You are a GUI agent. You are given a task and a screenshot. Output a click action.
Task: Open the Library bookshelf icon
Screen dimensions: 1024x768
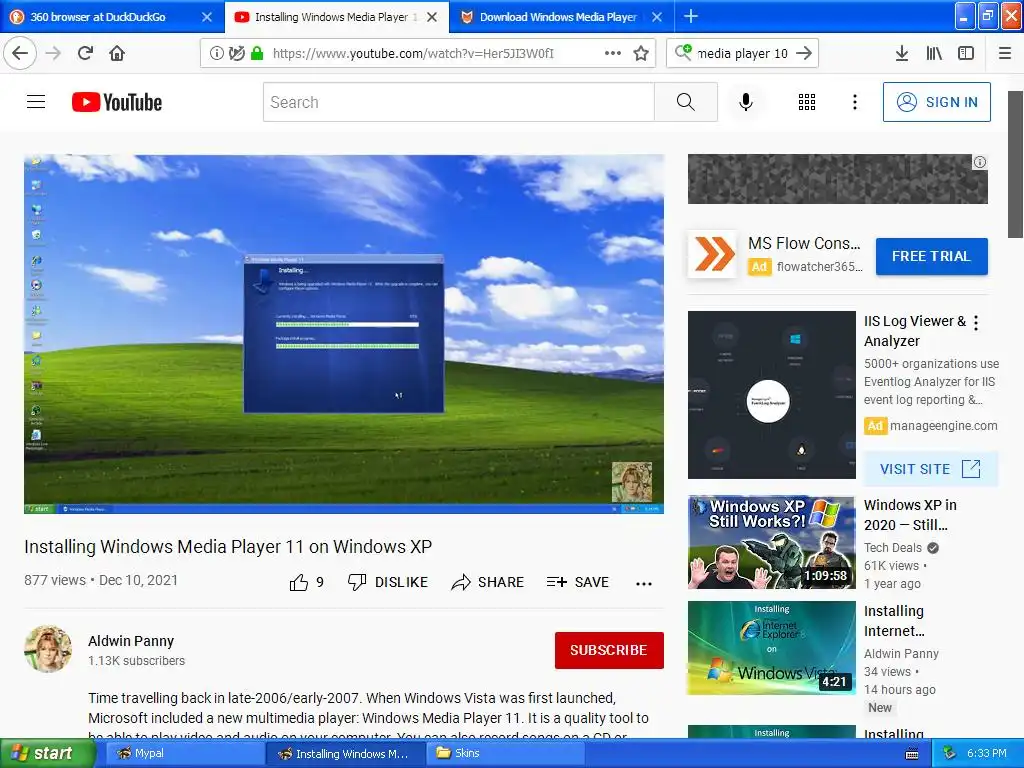[934, 53]
